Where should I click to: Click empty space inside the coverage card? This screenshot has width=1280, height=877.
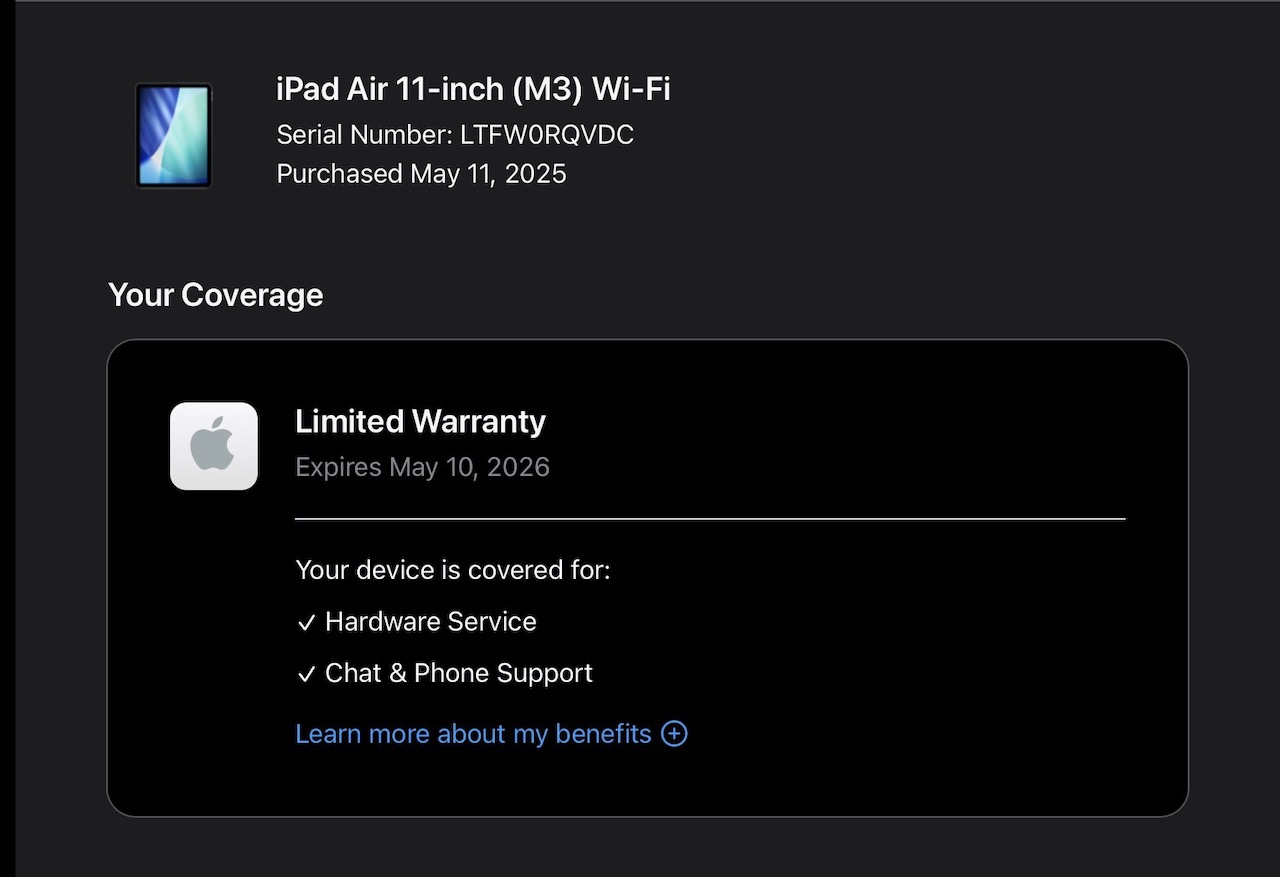tap(900, 650)
